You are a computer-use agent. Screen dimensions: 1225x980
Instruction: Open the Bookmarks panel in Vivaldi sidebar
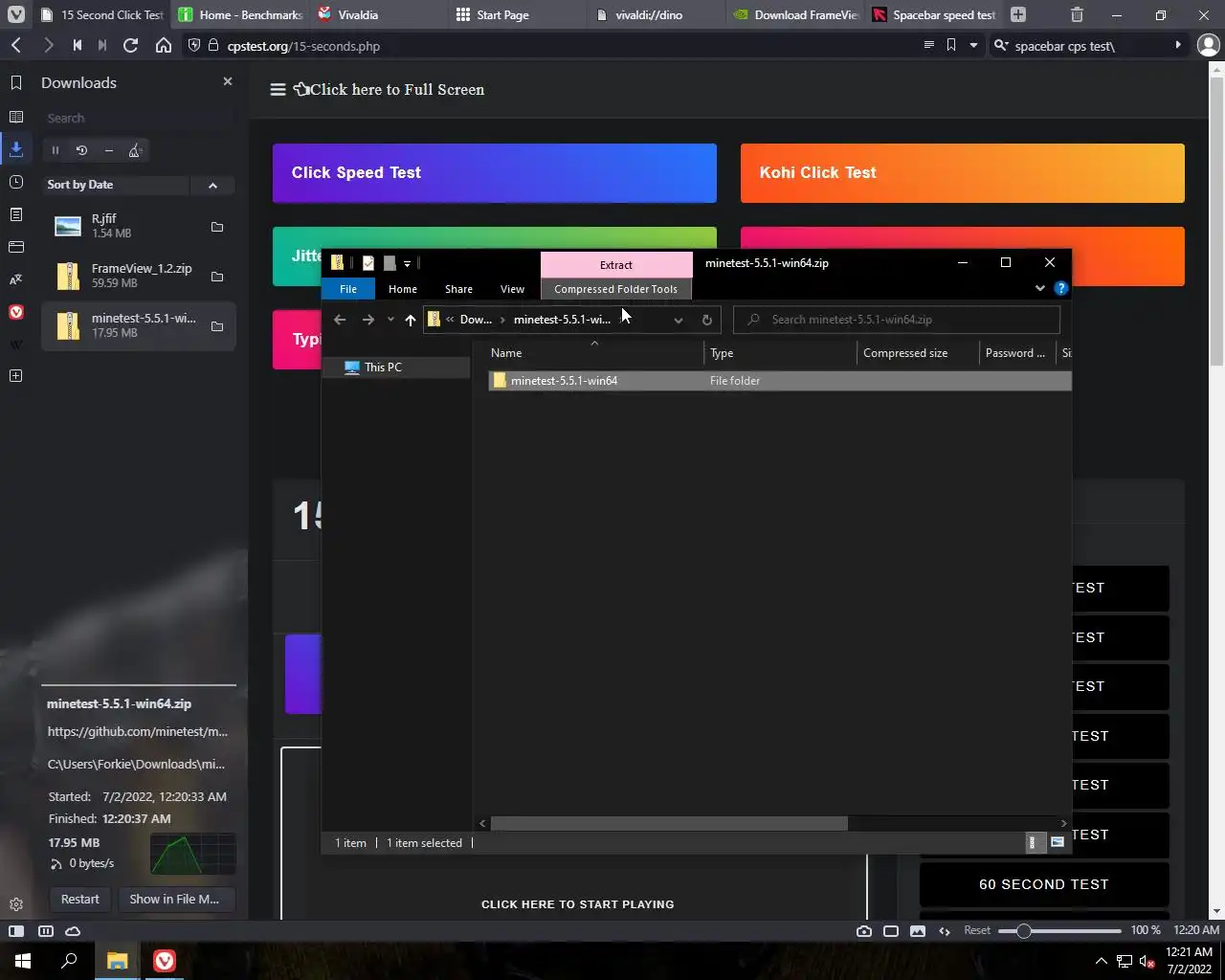[x=16, y=83]
